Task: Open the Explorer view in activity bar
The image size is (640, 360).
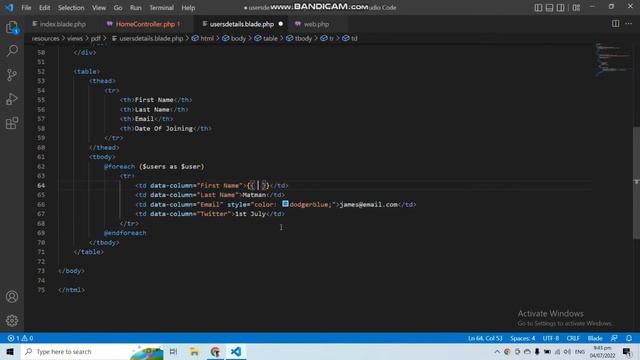Action: pyautogui.click(x=12, y=28)
